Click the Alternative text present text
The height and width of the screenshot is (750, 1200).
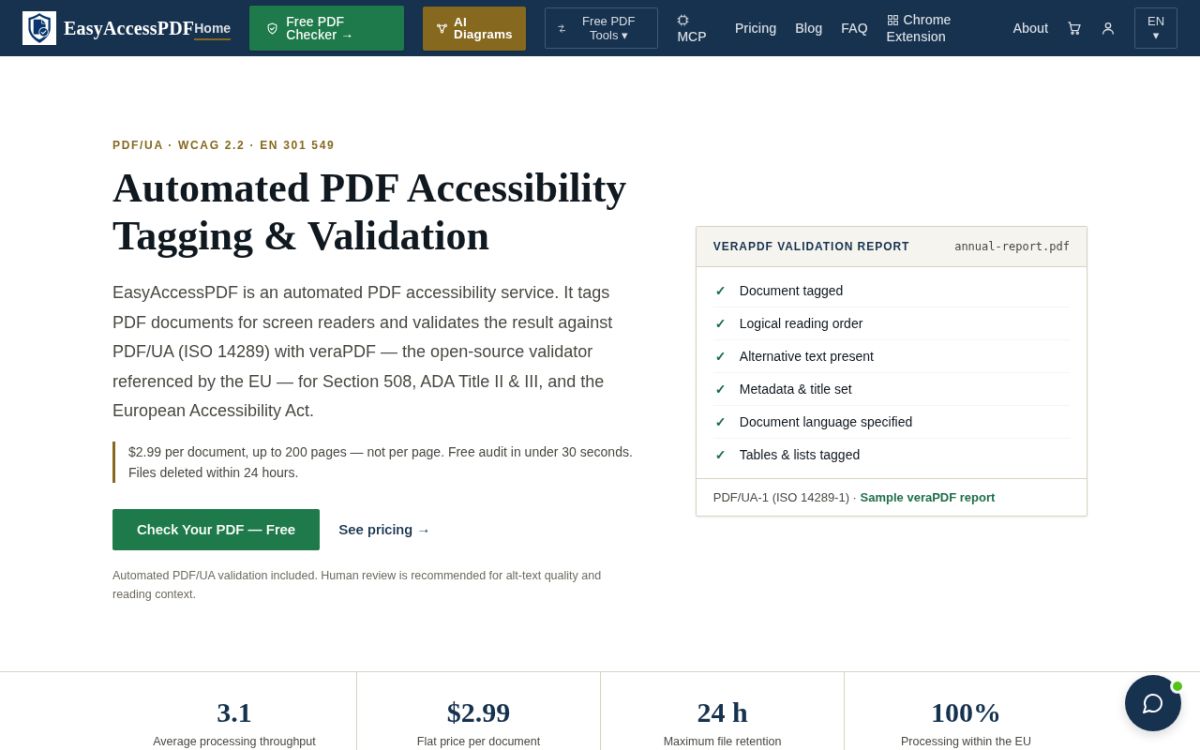click(806, 357)
